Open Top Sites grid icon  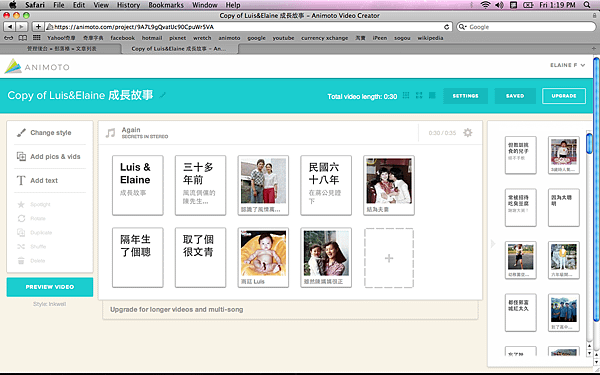(x=37, y=38)
